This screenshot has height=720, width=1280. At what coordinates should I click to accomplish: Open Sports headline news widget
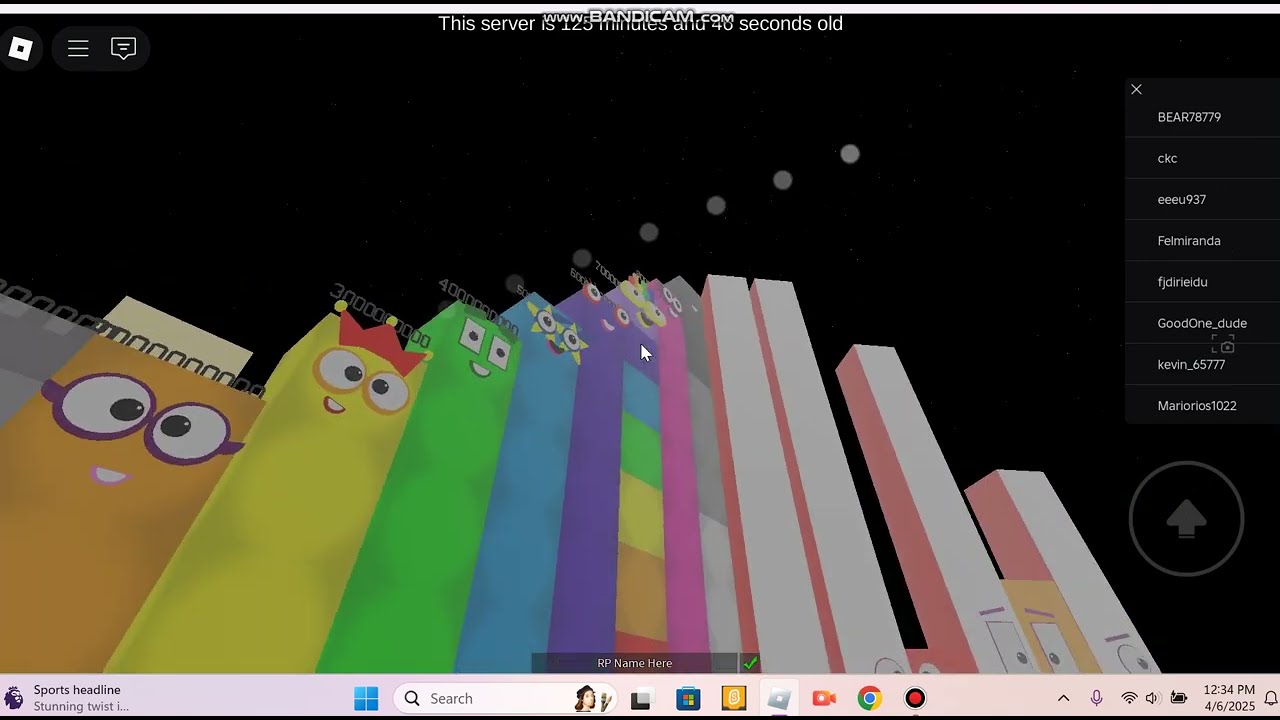tap(68, 698)
